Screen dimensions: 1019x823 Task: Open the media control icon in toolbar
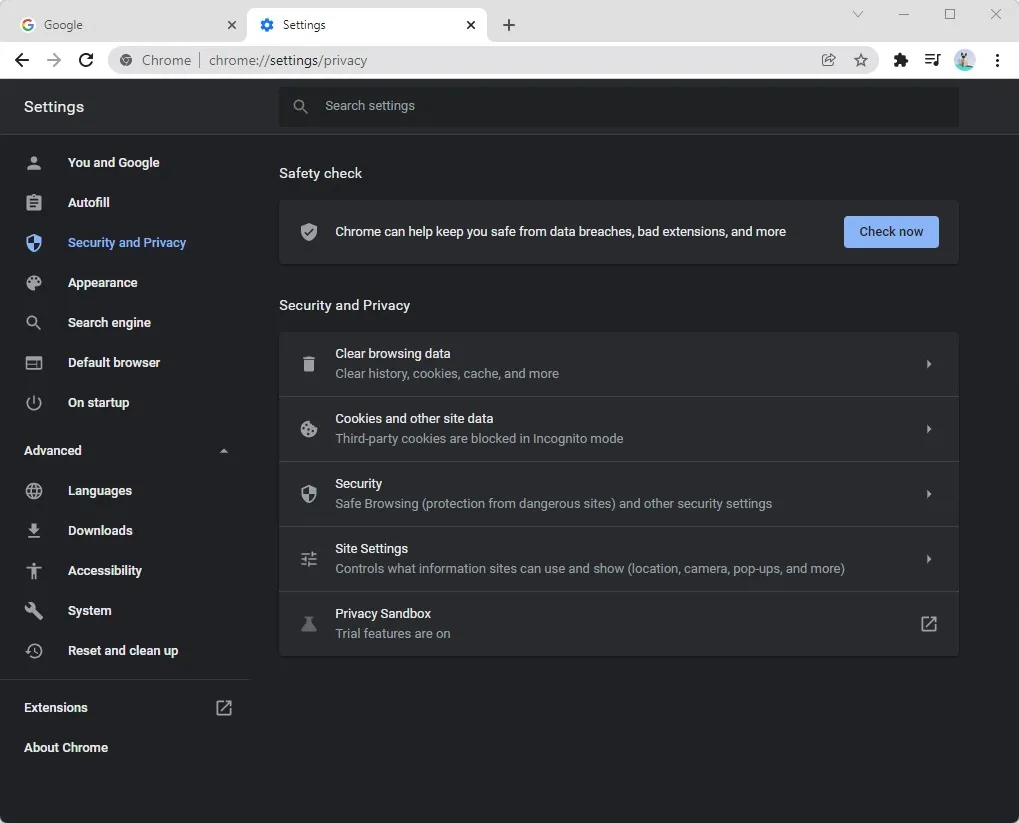point(932,60)
